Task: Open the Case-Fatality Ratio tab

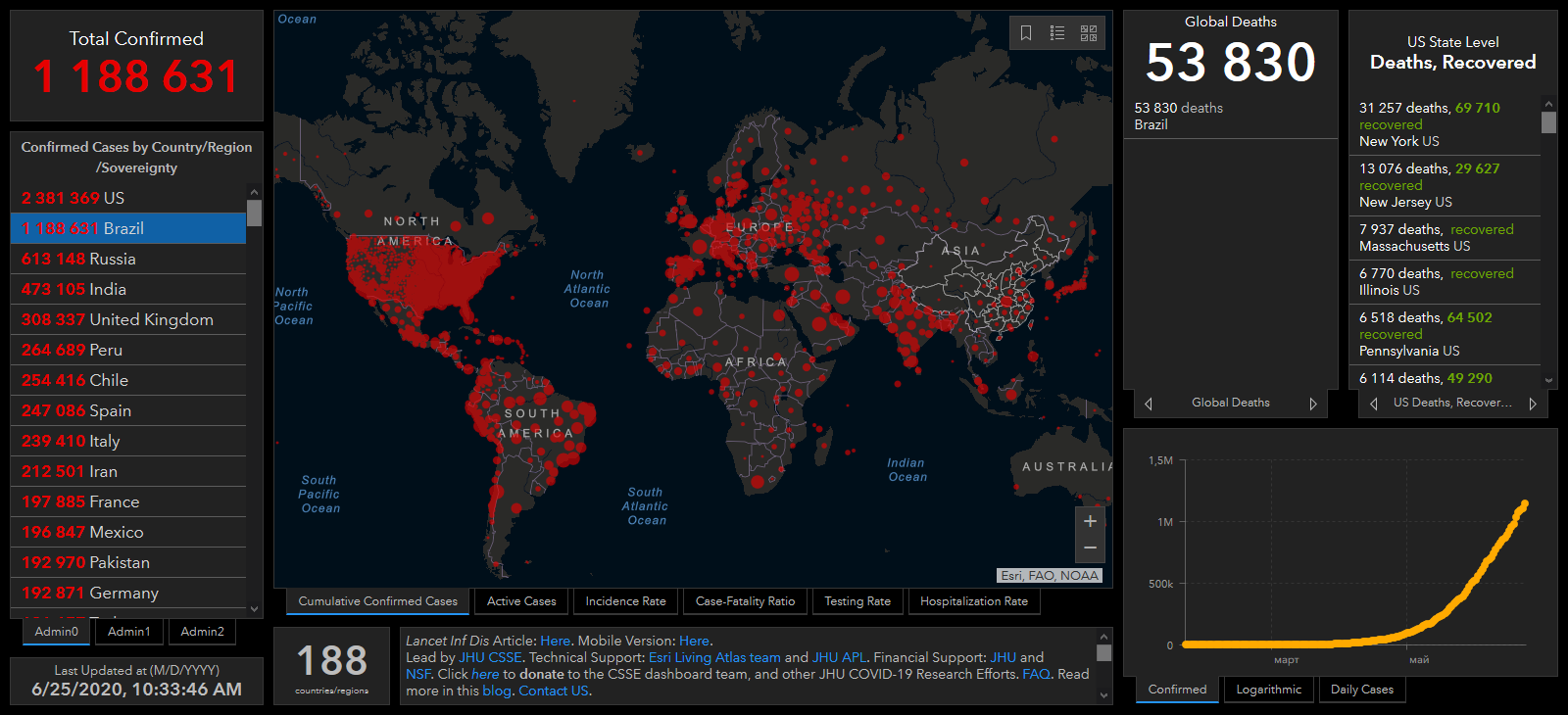Action: click(x=745, y=601)
